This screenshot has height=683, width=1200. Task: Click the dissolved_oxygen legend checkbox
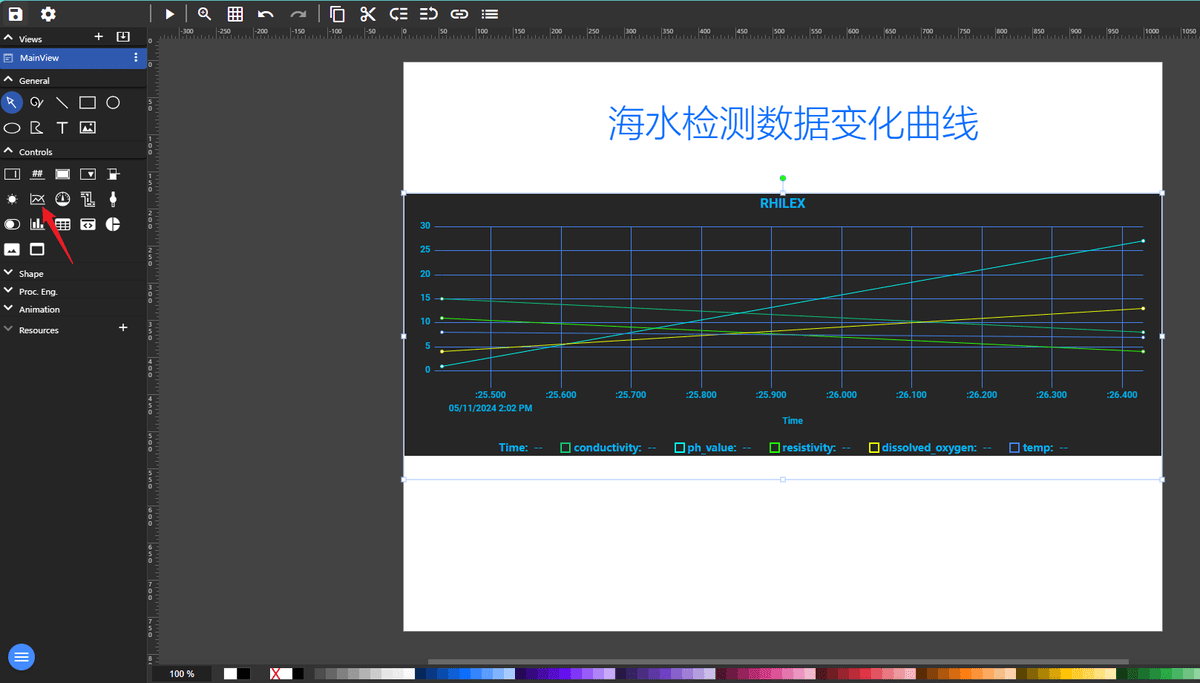874,448
